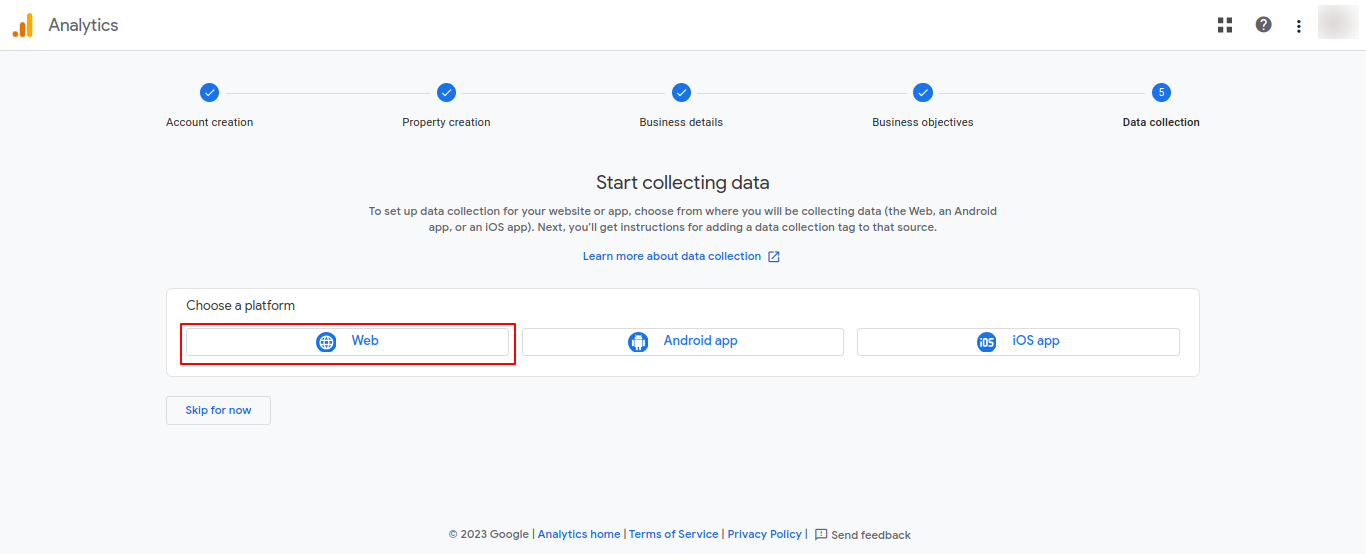This screenshot has height=554, width=1366.
Task: Click the Web globe icon
Action: coord(326,342)
